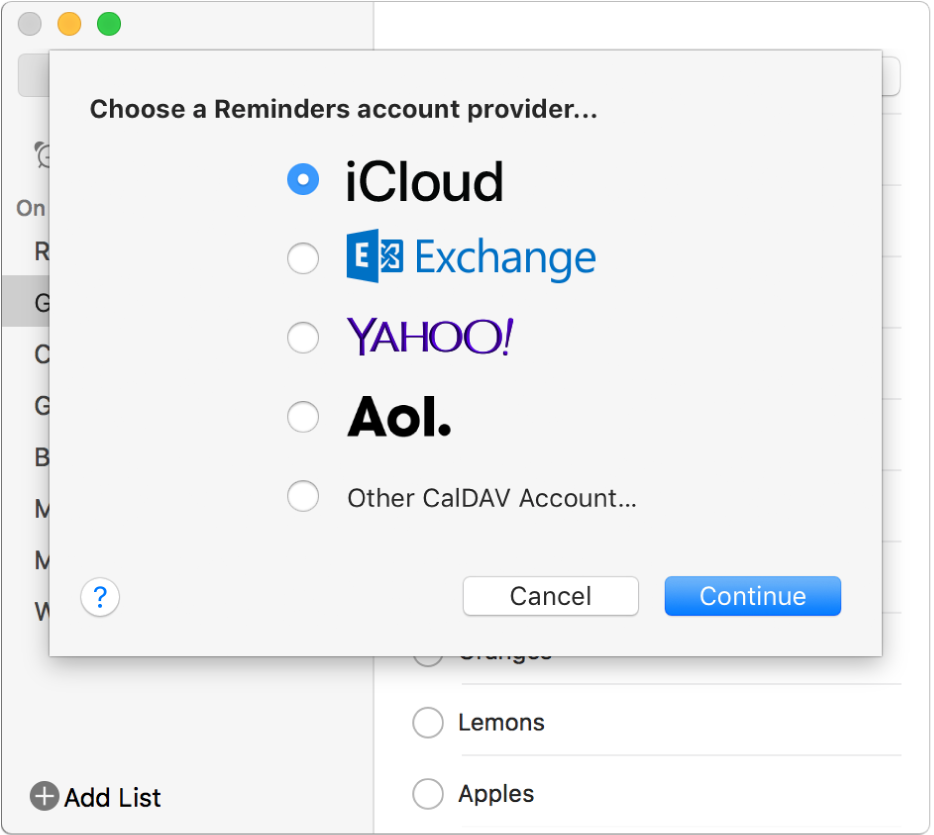Click the black Aol. logo
This screenshot has width=934, height=835.
399,416
